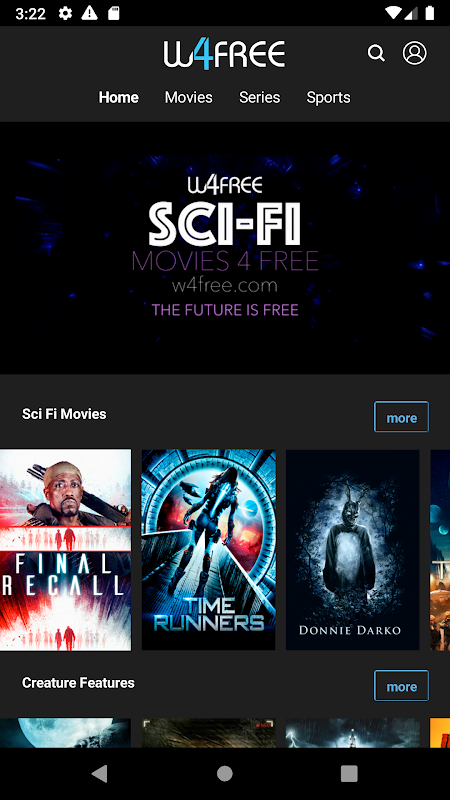Click more button for Sci Fi Movies
The width and height of the screenshot is (450, 800).
pos(402,417)
